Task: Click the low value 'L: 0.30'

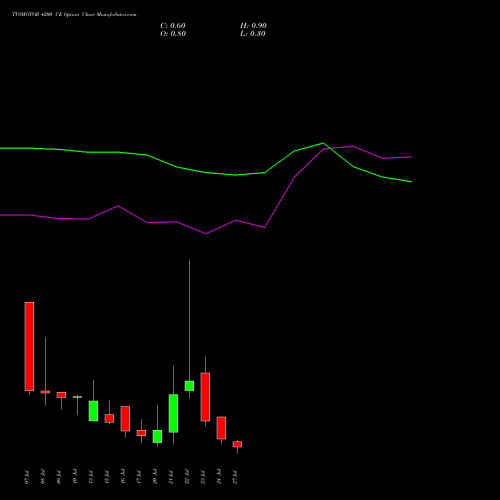Action: point(253,34)
